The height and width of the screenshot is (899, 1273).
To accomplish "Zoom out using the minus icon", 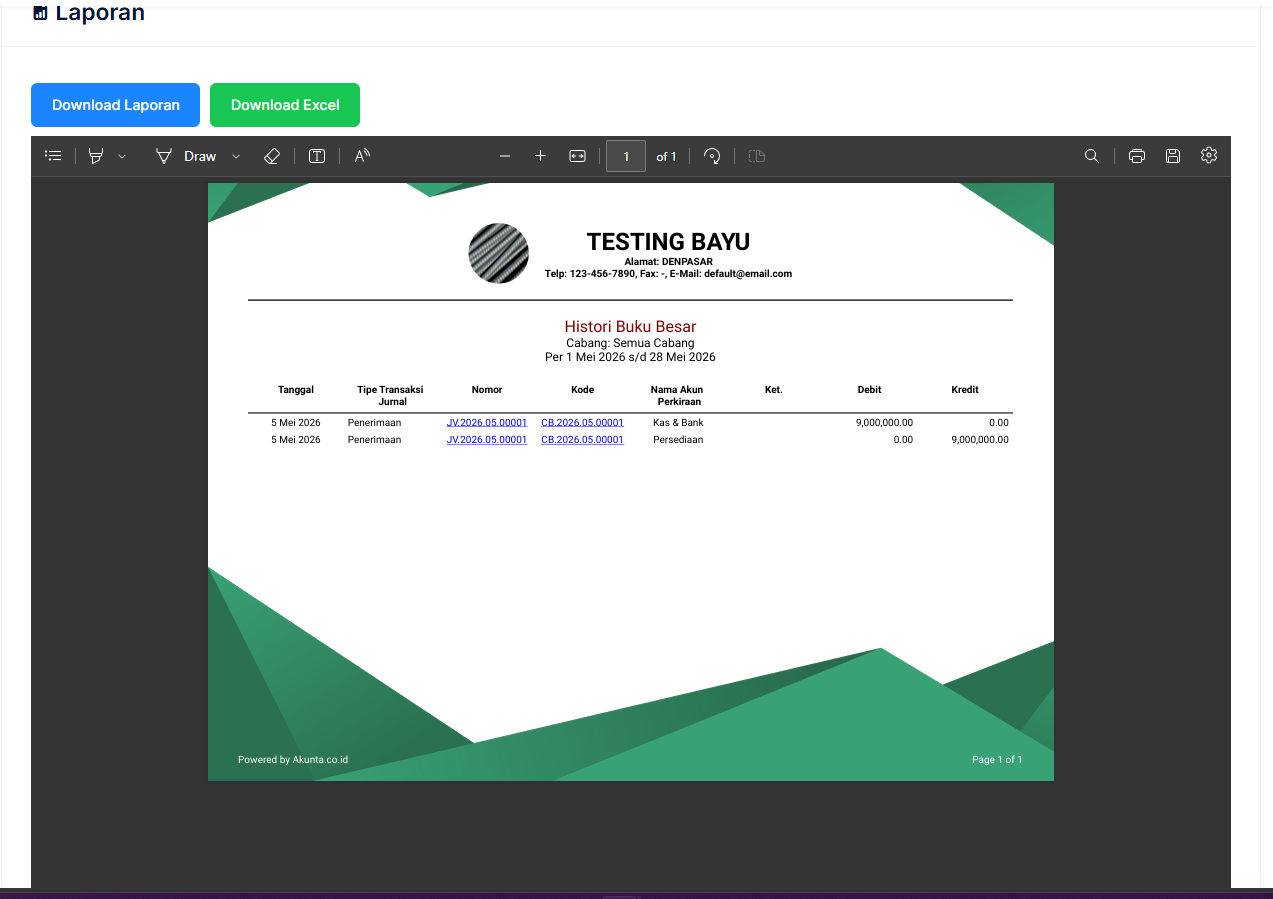I will point(505,156).
